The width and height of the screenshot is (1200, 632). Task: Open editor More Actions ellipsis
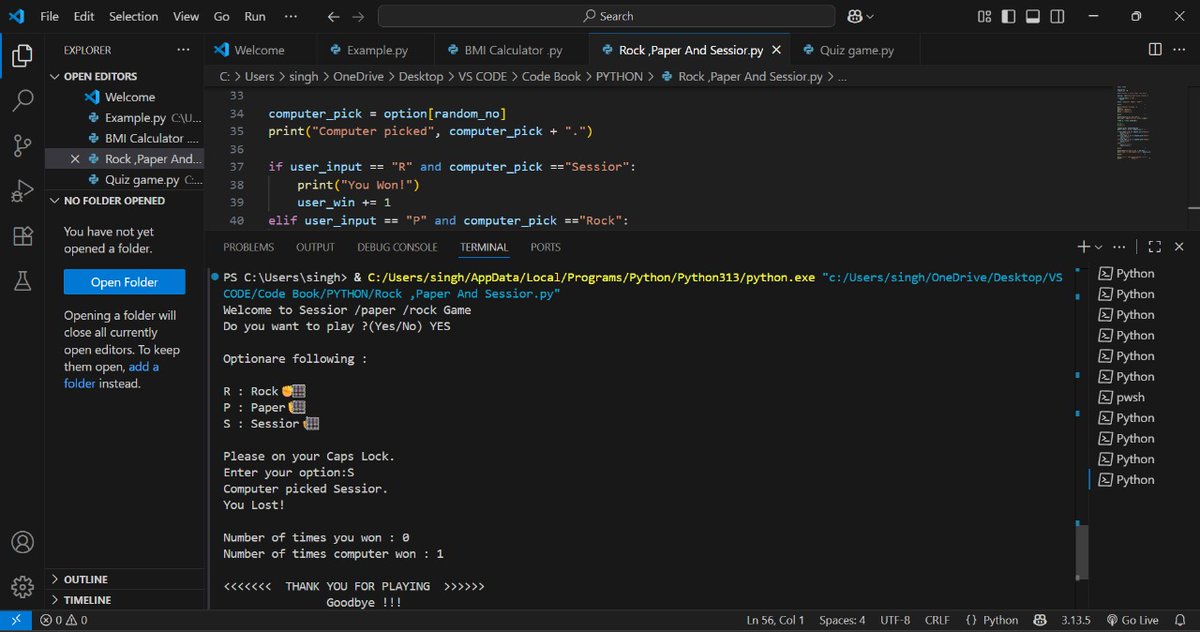1181,49
